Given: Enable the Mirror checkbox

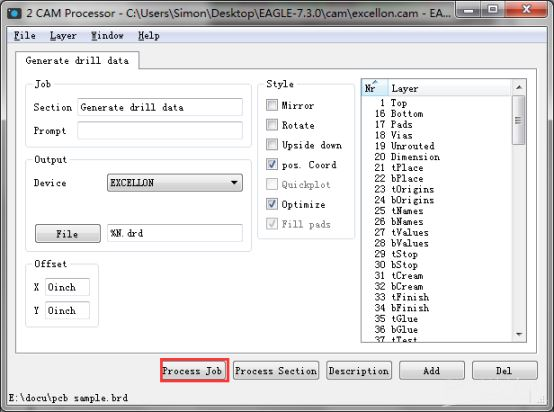Looking at the screenshot, I should tap(272, 105).
